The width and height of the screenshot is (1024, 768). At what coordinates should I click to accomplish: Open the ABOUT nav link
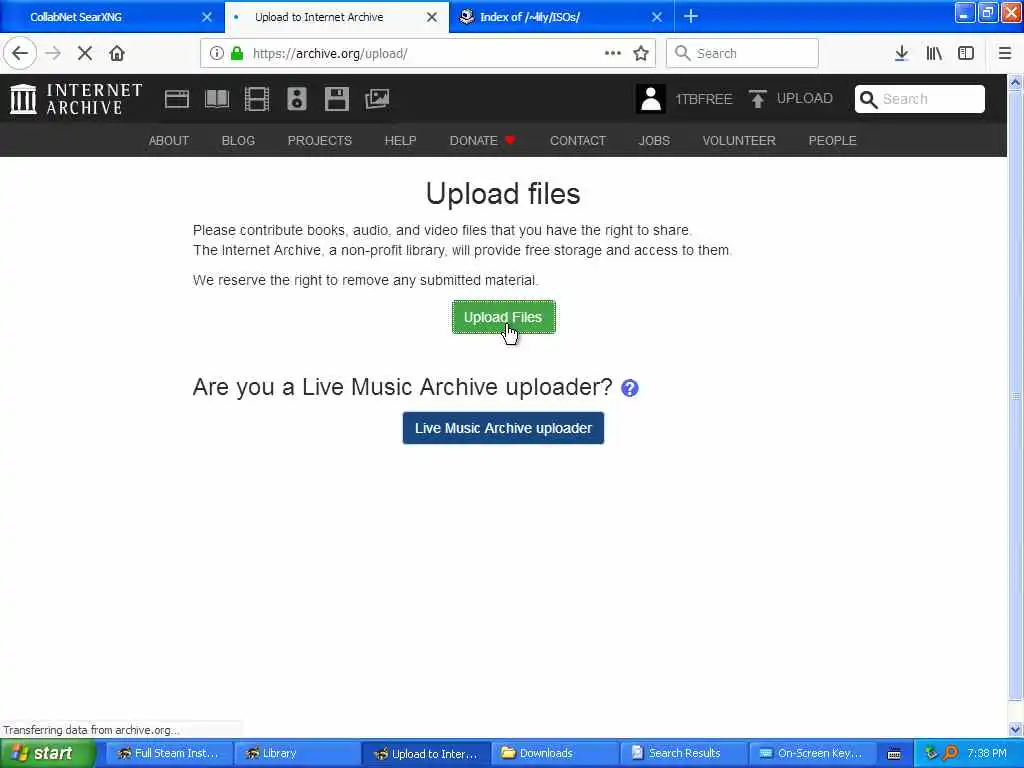pos(168,140)
